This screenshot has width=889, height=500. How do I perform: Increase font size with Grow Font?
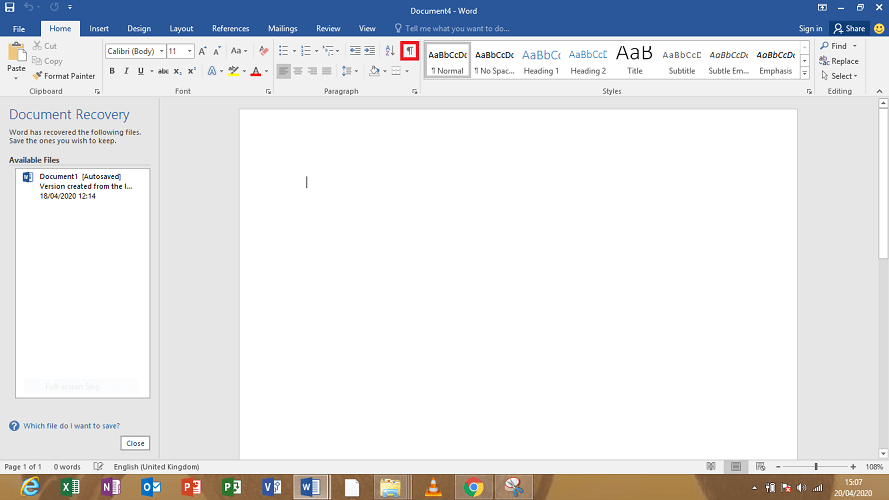pos(202,51)
